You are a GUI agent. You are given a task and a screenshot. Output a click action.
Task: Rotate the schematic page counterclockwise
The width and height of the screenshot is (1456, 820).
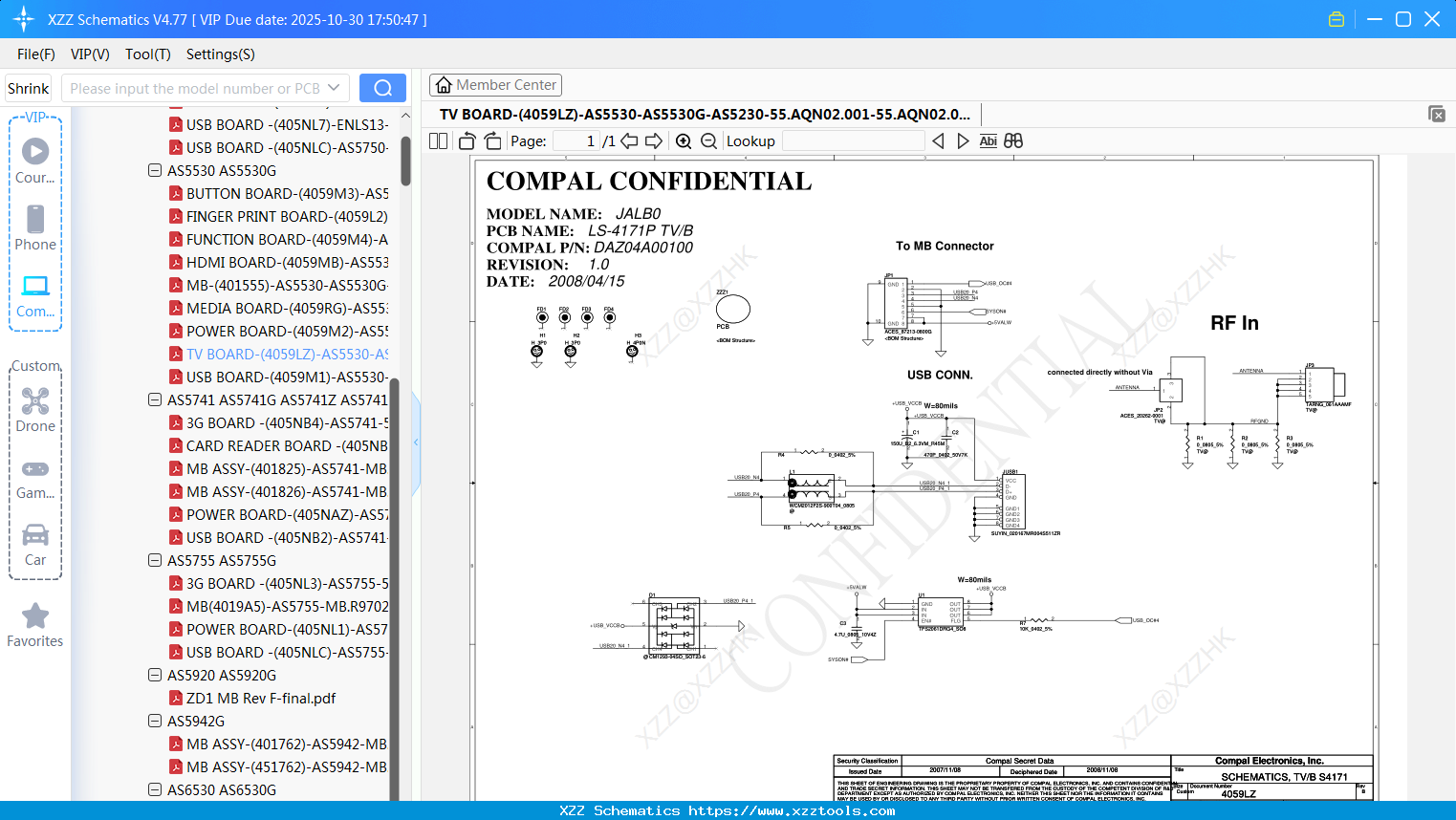coord(467,140)
